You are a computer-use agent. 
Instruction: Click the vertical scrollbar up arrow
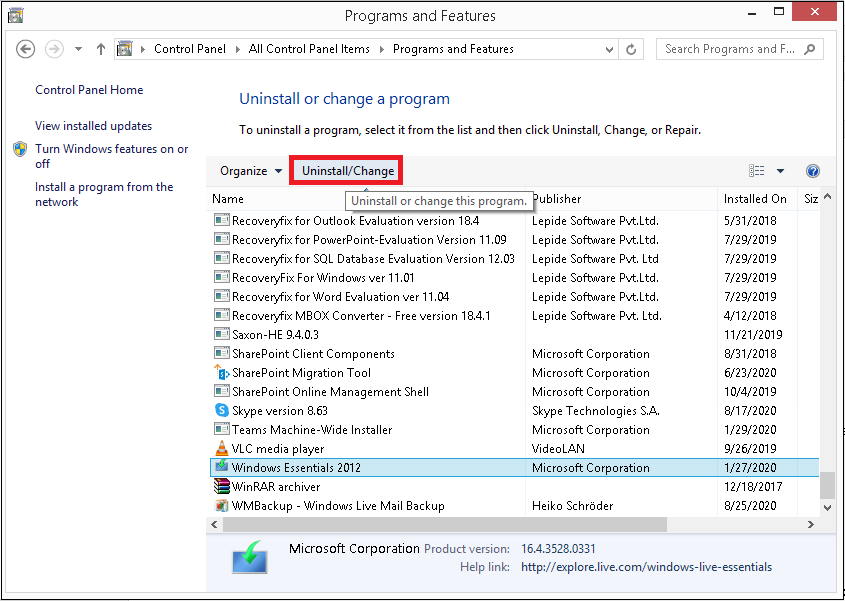click(x=827, y=197)
